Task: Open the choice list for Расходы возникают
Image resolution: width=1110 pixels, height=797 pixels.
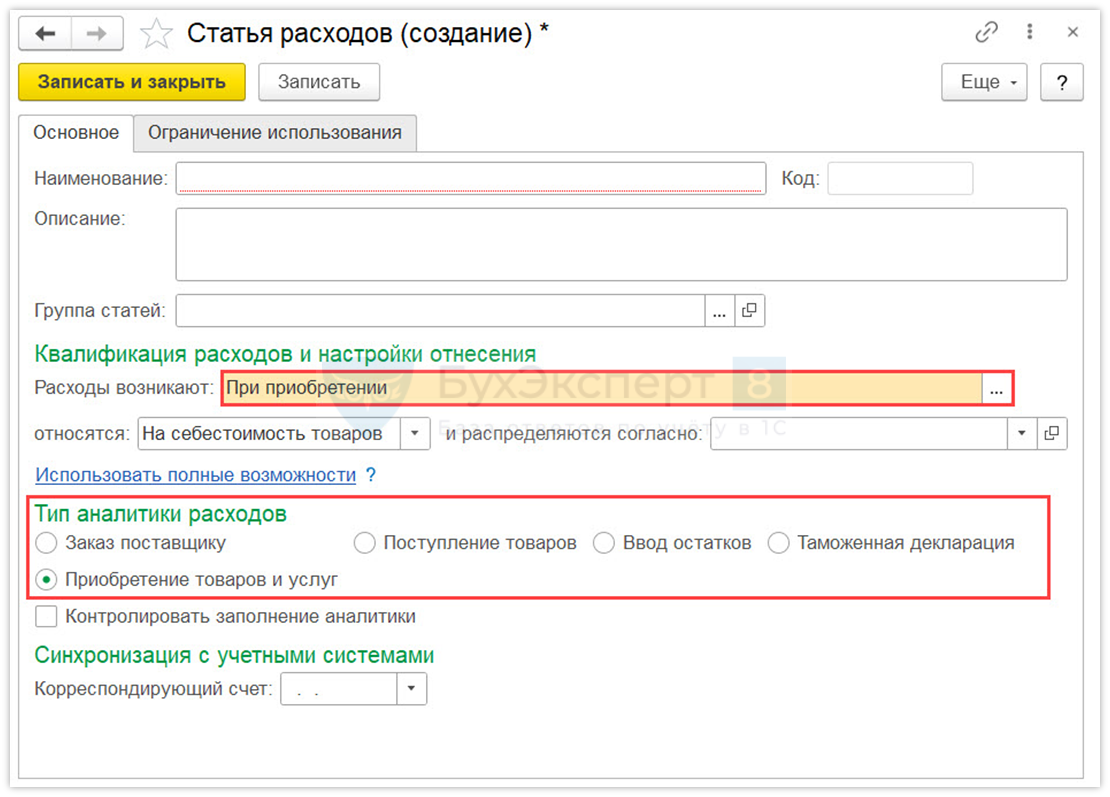Action: pos(996,389)
